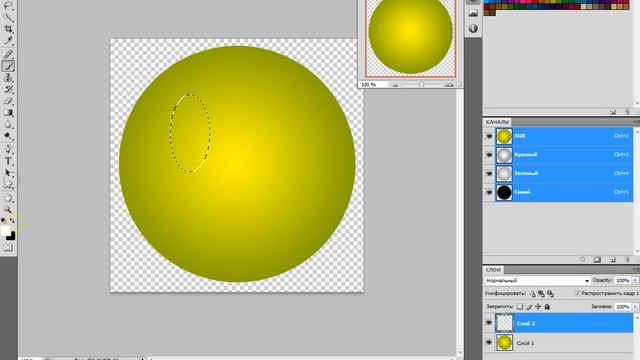Select the Pen tool
The height and width of the screenshot is (360, 640).
click(x=8, y=149)
